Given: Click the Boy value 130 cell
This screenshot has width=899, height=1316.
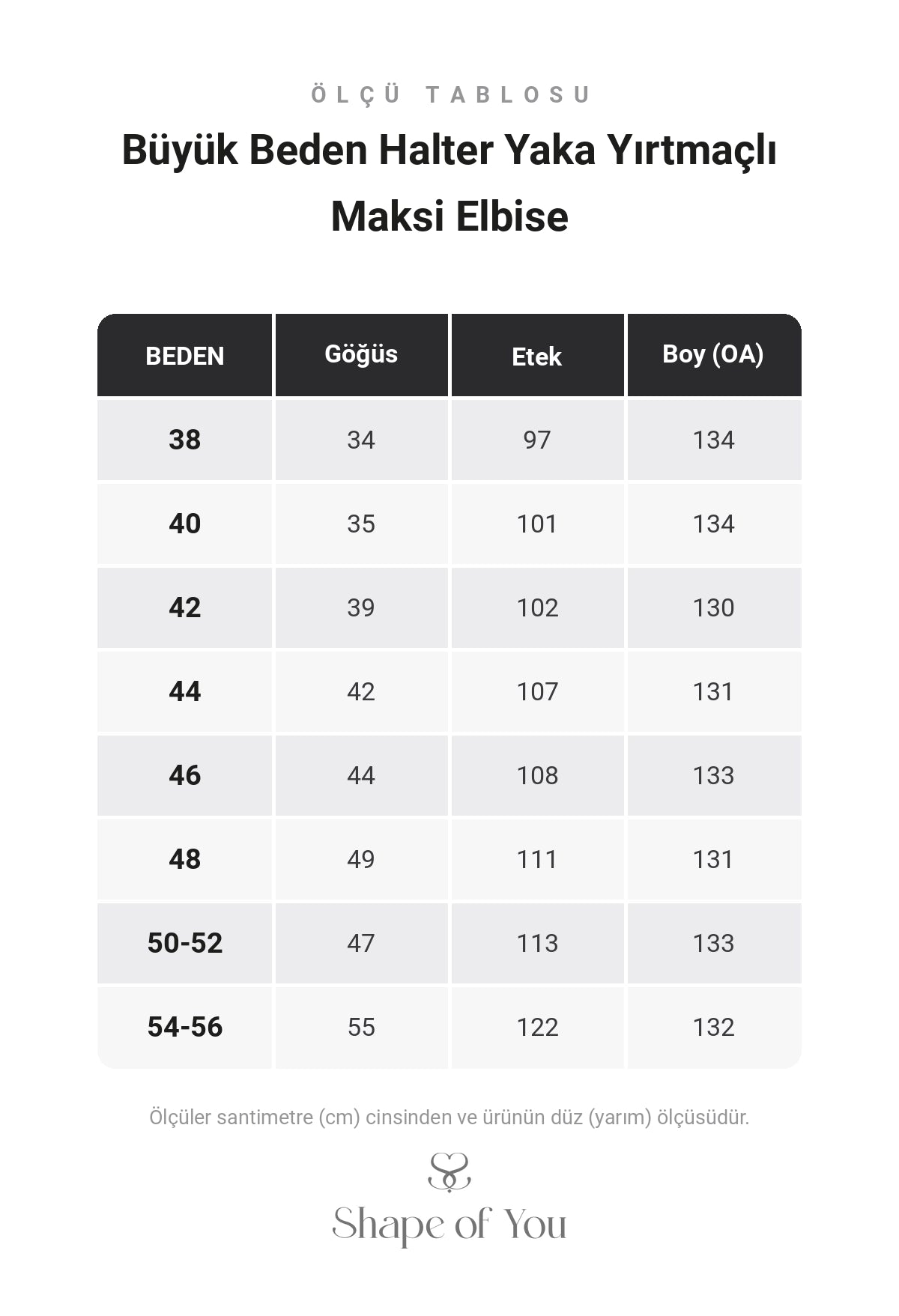Looking at the screenshot, I should [x=714, y=607].
